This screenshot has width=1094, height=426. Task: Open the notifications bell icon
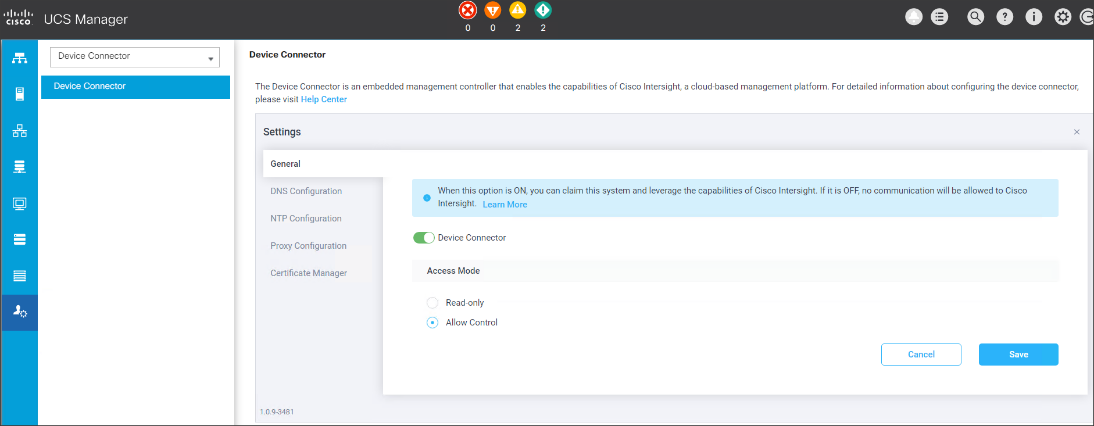pos(913,18)
